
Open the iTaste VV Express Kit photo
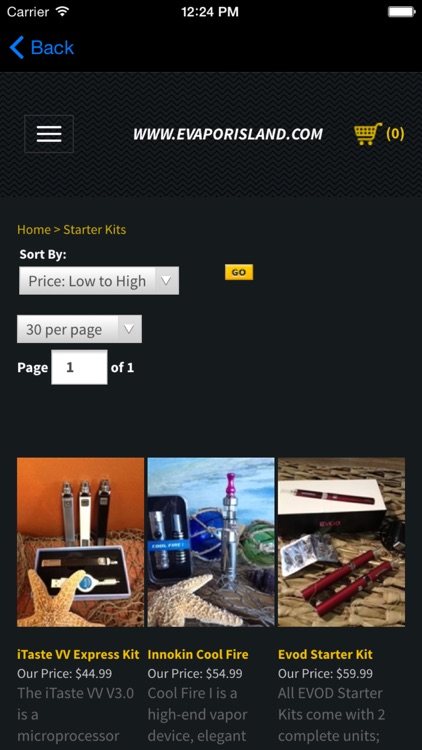point(80,542)
